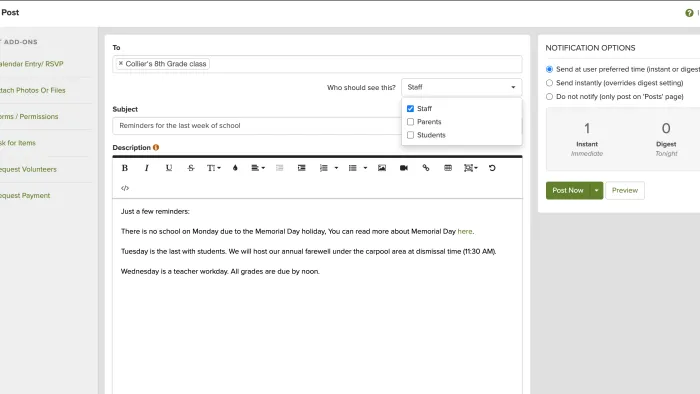This screenshot has height=394, width=700.
Task: Click the Preview button
Action: [x=625, y=191]
